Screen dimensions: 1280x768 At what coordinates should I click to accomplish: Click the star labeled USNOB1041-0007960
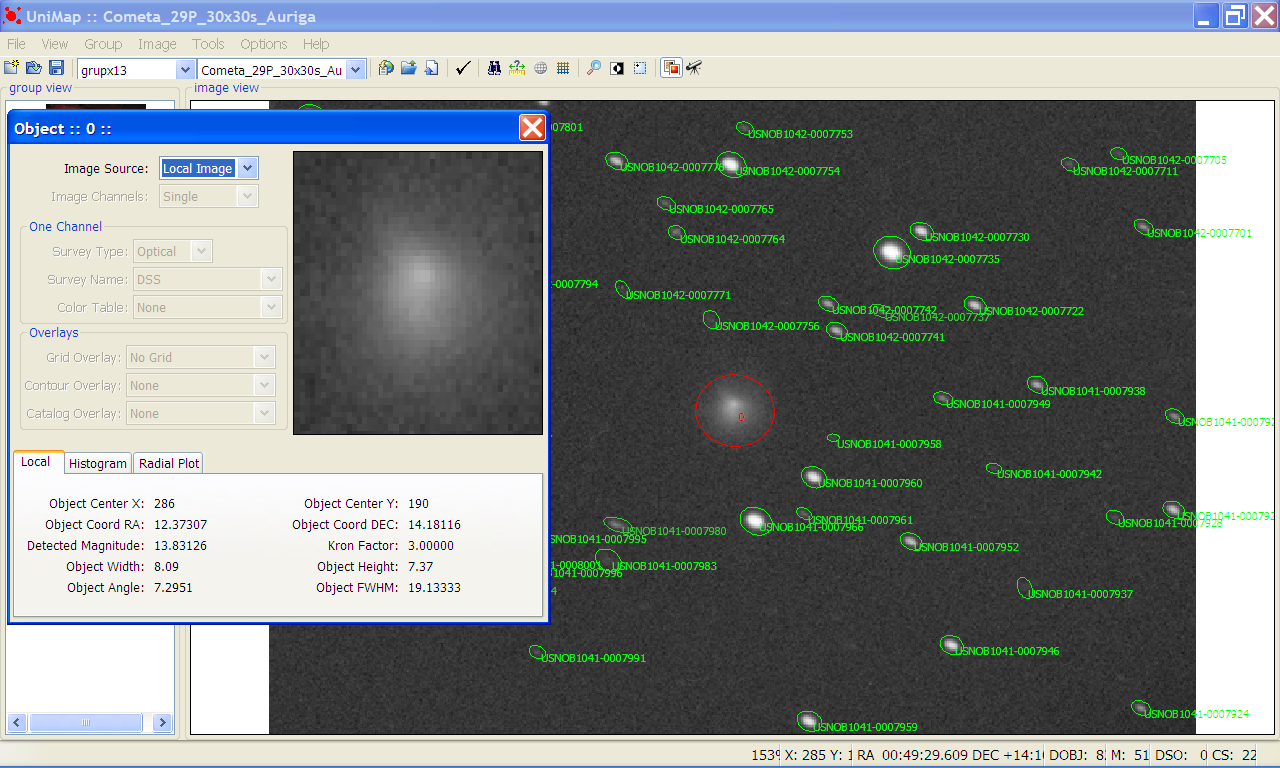coord(813,477)
